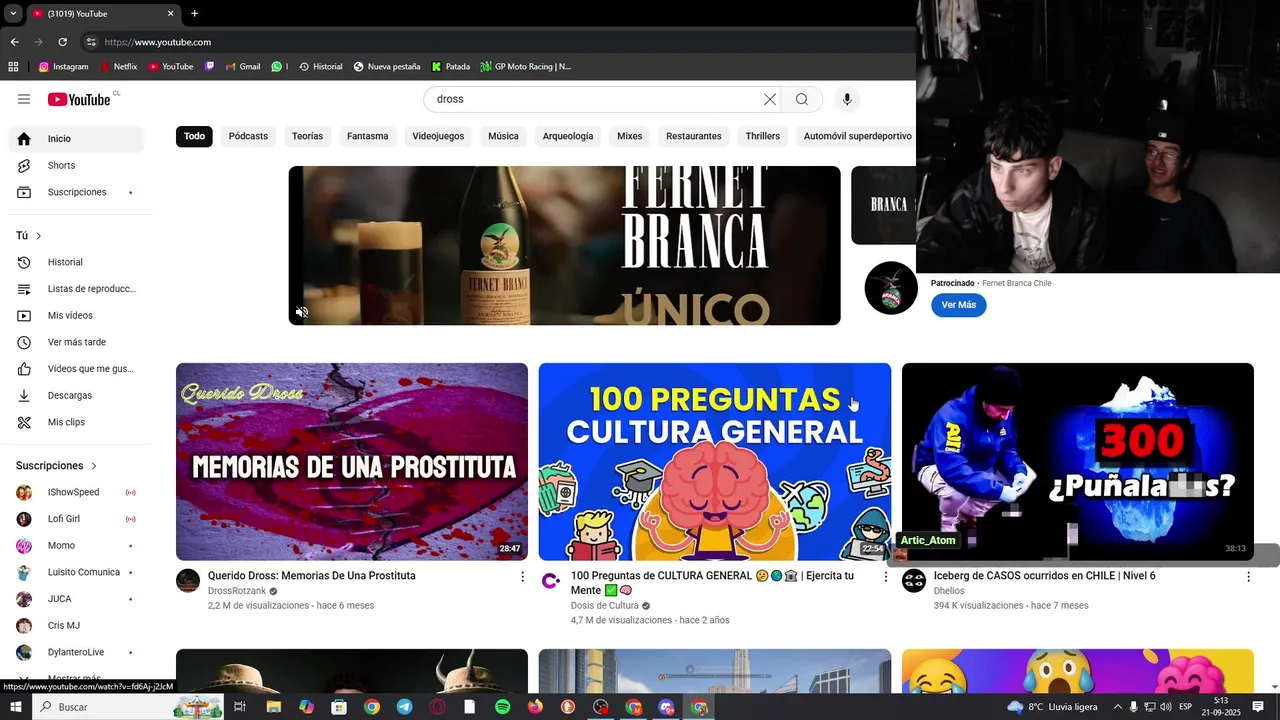Open the Memorias de una Prostituta thumbnail
This screenshot has height=720, width=1280.
pos(352,462)
